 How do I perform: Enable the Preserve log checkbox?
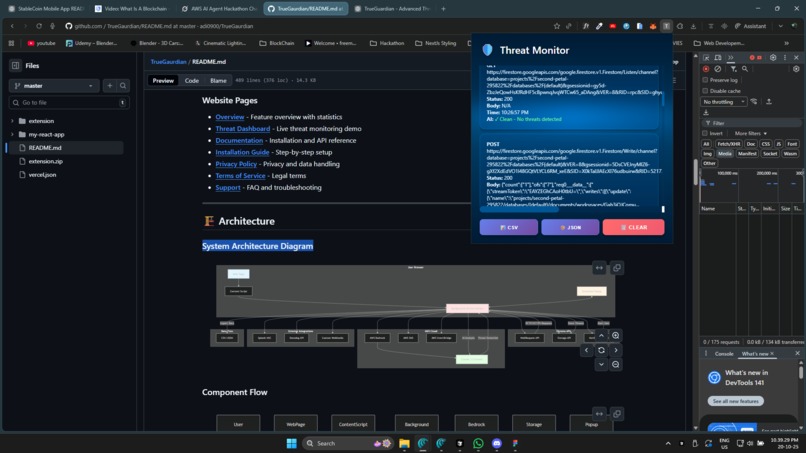pyautogui.click(x=705, y=80)
